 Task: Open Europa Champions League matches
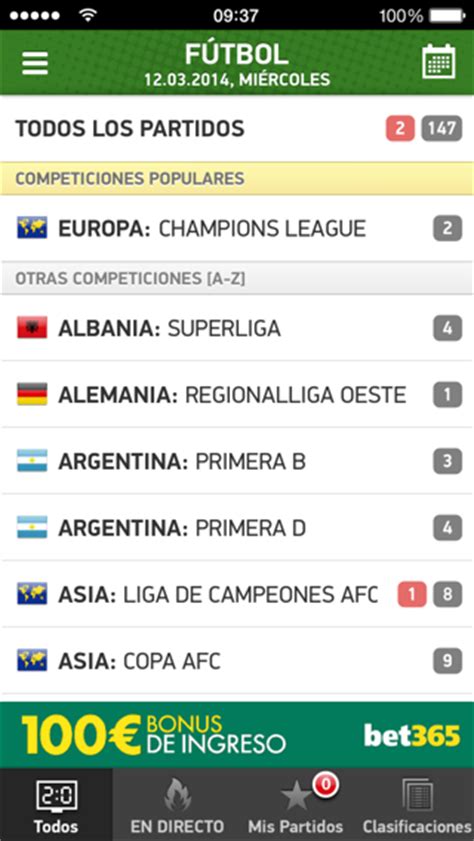(237, 228)
